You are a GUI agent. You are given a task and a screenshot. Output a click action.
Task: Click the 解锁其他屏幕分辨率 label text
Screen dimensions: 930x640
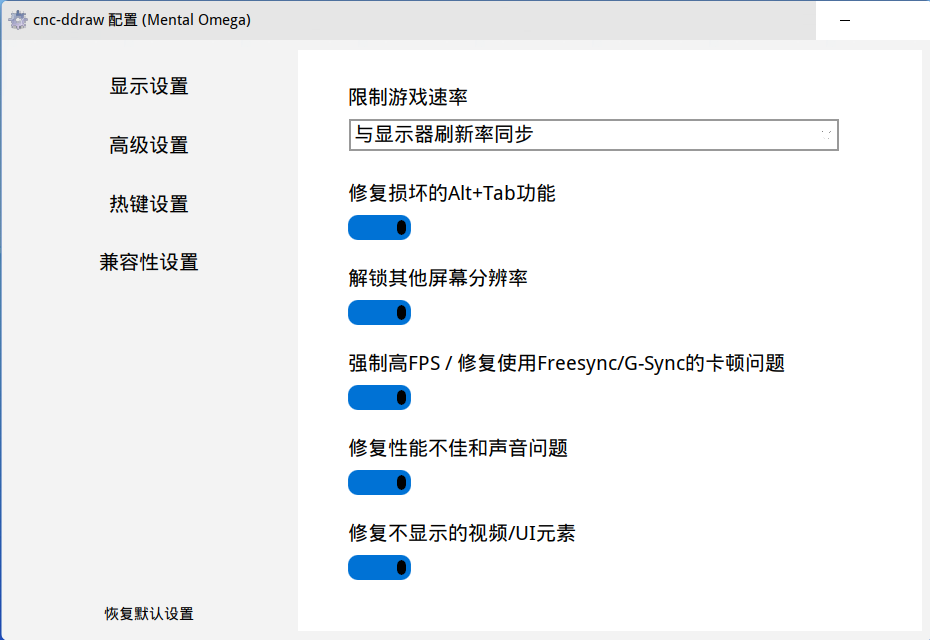click(438, 278)
